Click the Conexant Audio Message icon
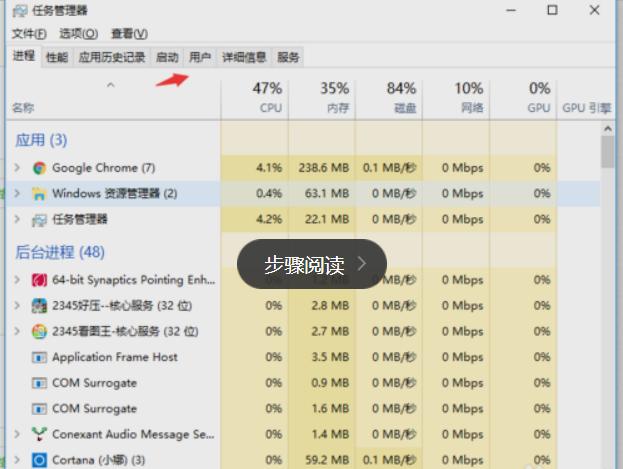This screenshot has height=469, width=623. pos(39,434)
